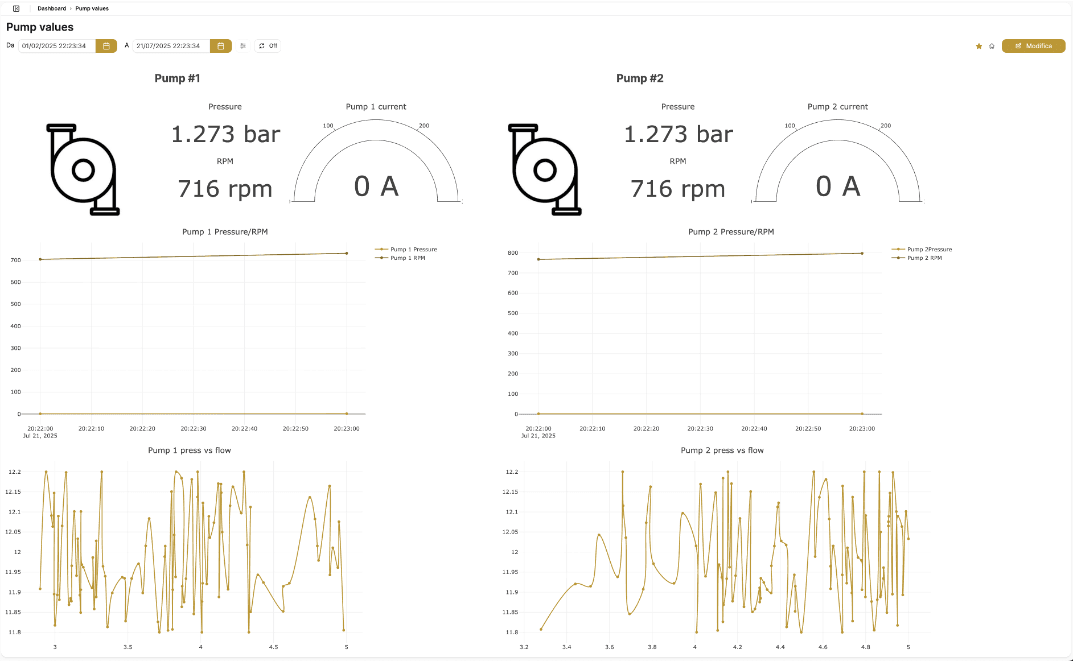
Task: Click the start date input field
Action: tap(57, 46)
